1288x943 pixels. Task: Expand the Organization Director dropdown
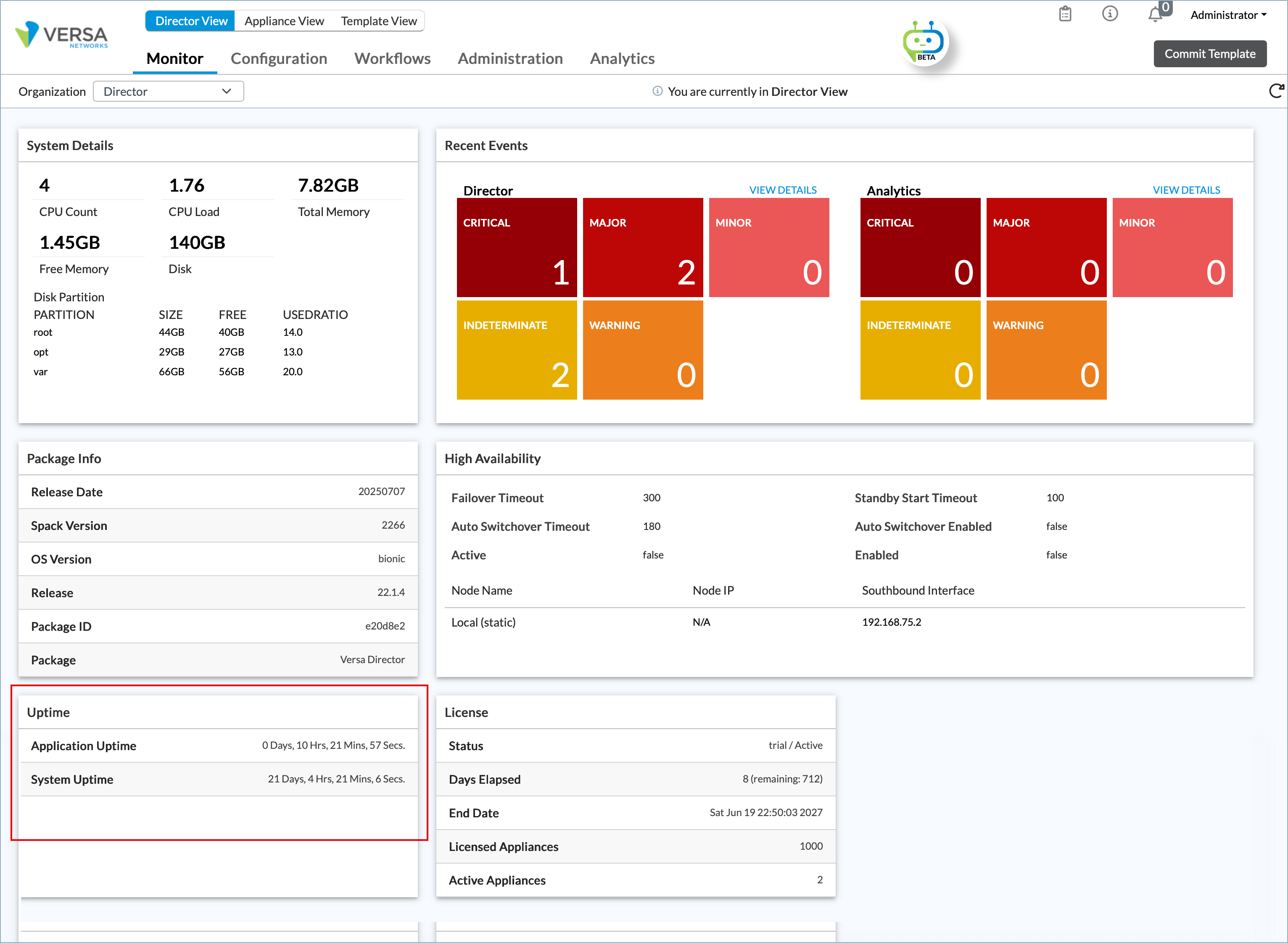click(x=169, y=91)
